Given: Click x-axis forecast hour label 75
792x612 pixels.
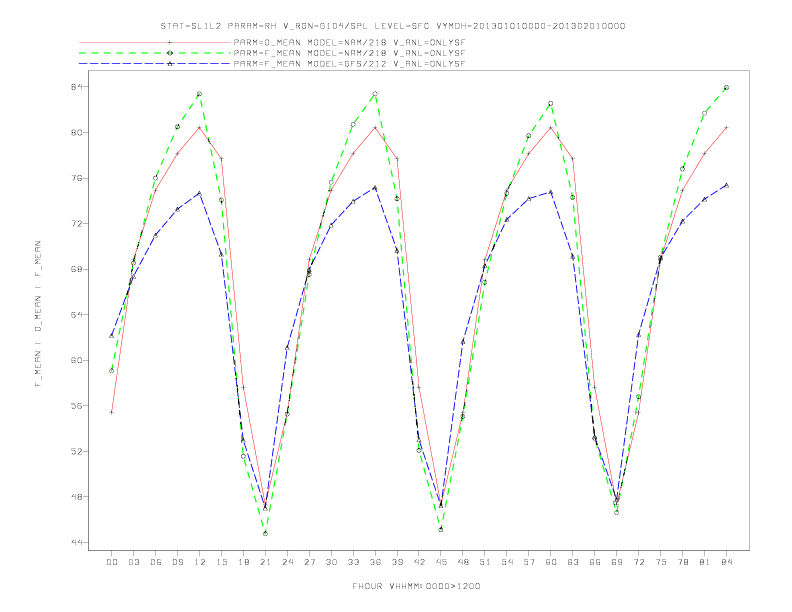Looking at the screenshot, I should 661,562.
